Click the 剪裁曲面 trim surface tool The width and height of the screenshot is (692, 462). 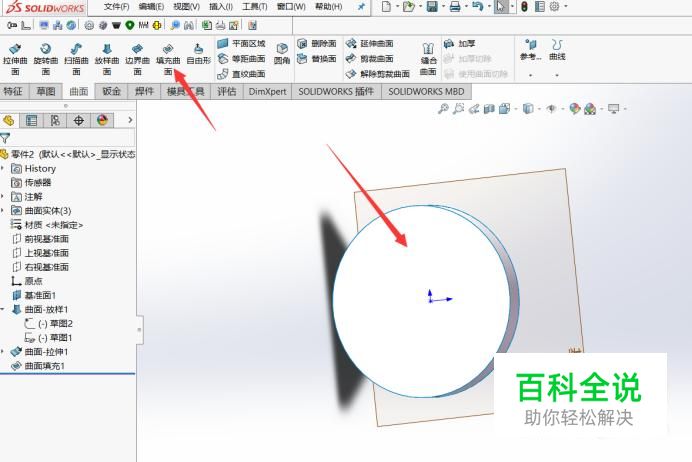369,58
